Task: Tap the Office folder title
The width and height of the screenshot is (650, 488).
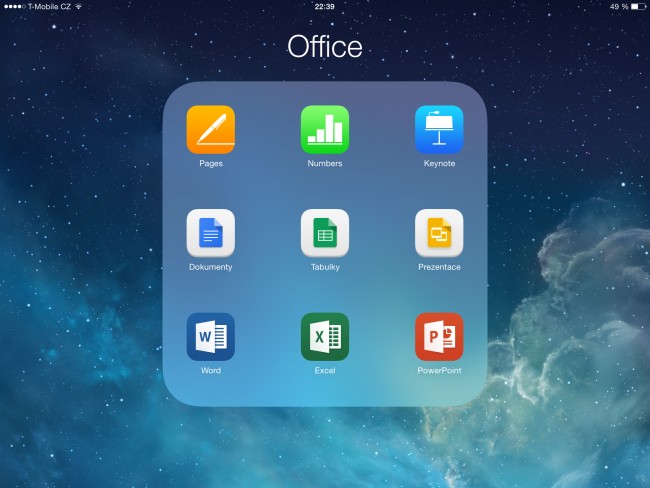Action: click(x=325, y=46)
